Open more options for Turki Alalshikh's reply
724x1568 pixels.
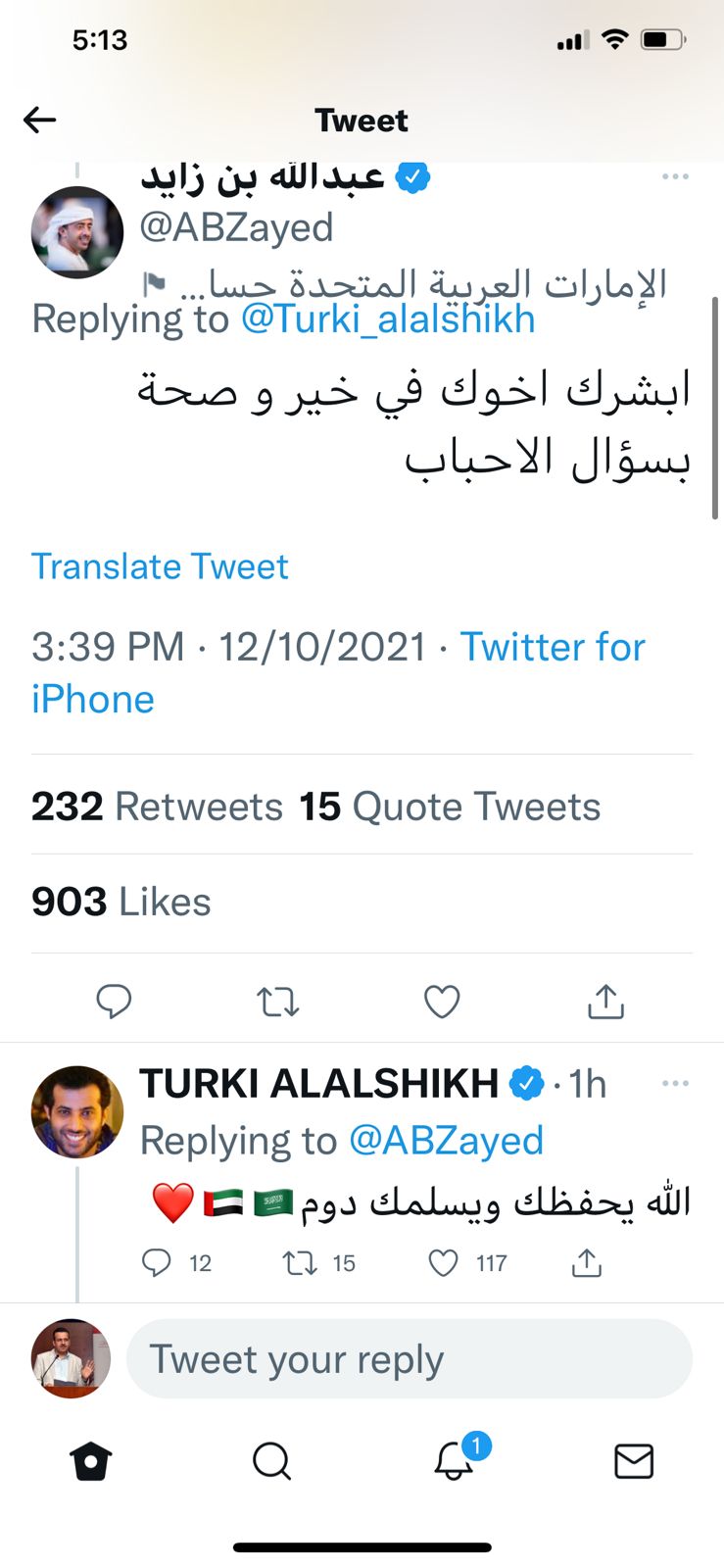coord(675,1084)
